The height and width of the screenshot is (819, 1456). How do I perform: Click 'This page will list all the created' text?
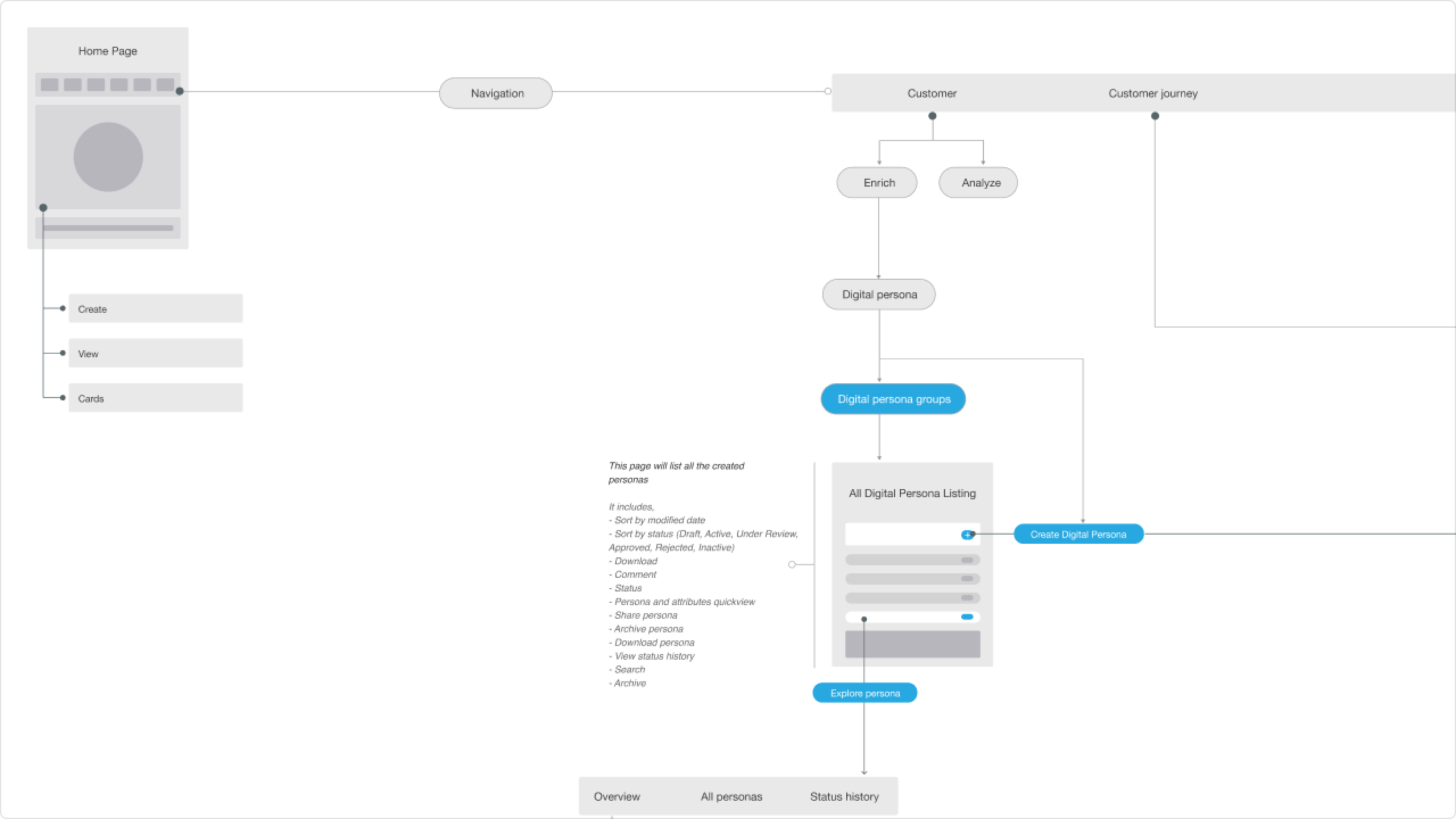pos(676,466)
